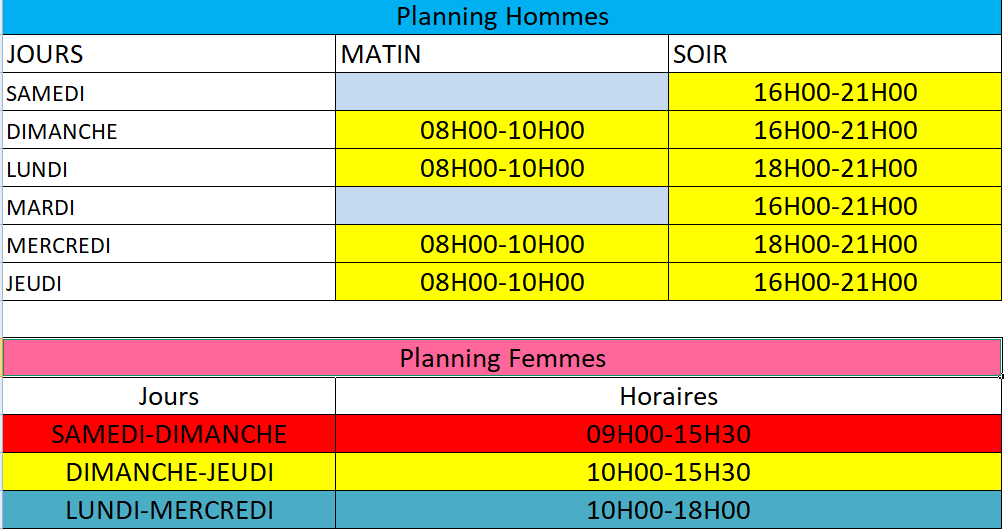The height and width of the screenshot is (530, 1004).
Task: Click MERCREDI evening 18H00-21H00 cell
Action: point(835,245)
